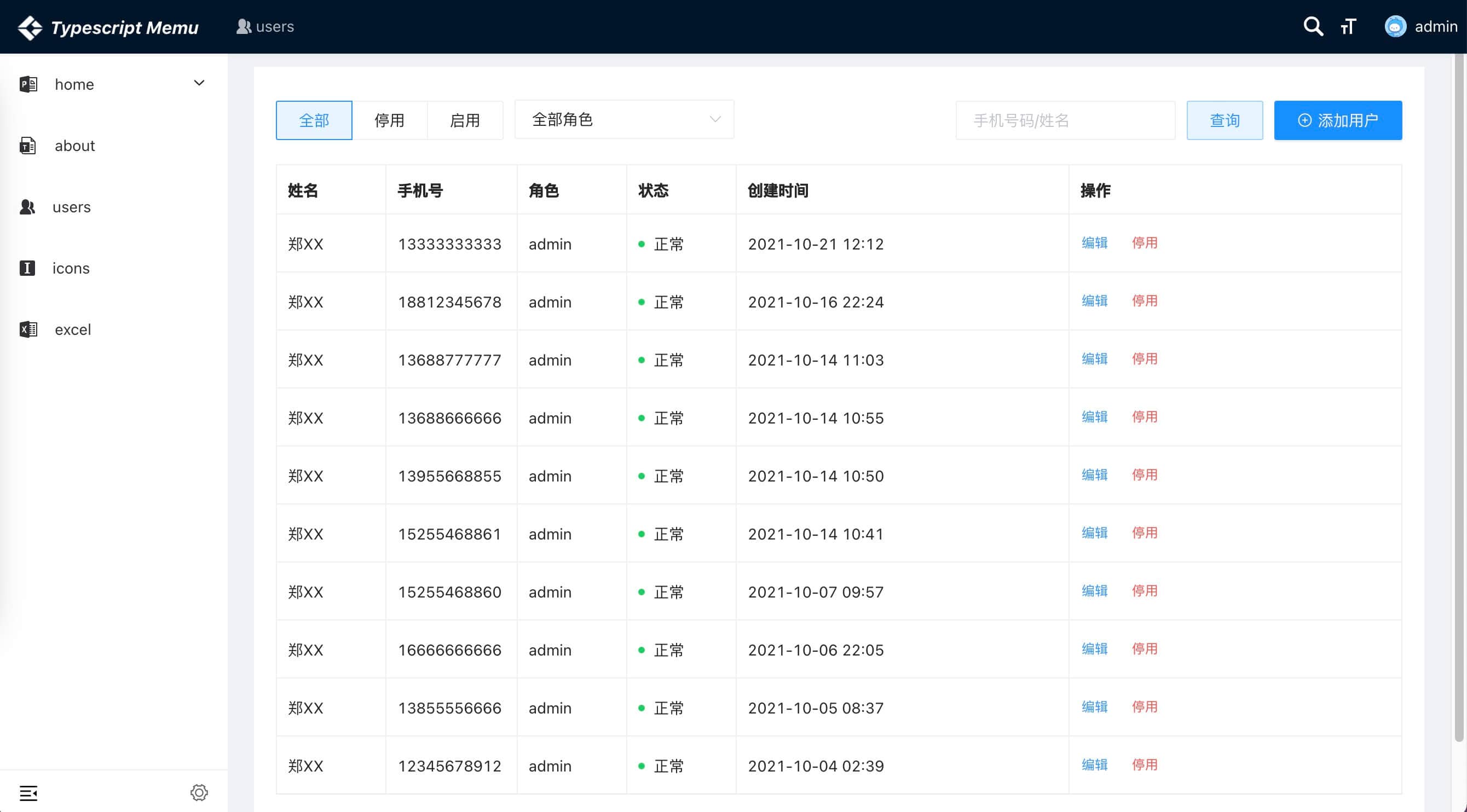Click the Typescript Memu logo icon

30,27
